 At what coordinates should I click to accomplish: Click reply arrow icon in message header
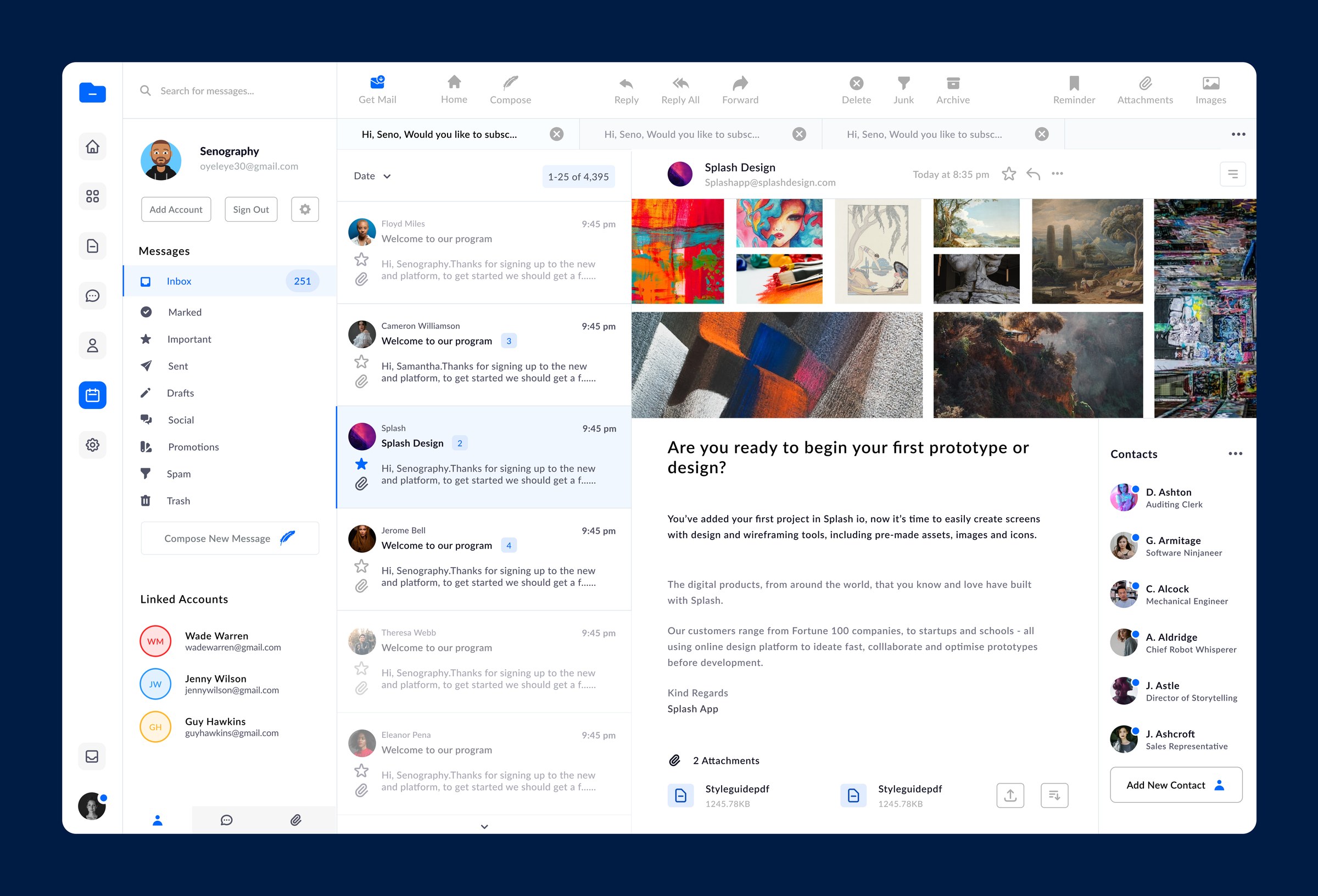[x=1034, y=174]
